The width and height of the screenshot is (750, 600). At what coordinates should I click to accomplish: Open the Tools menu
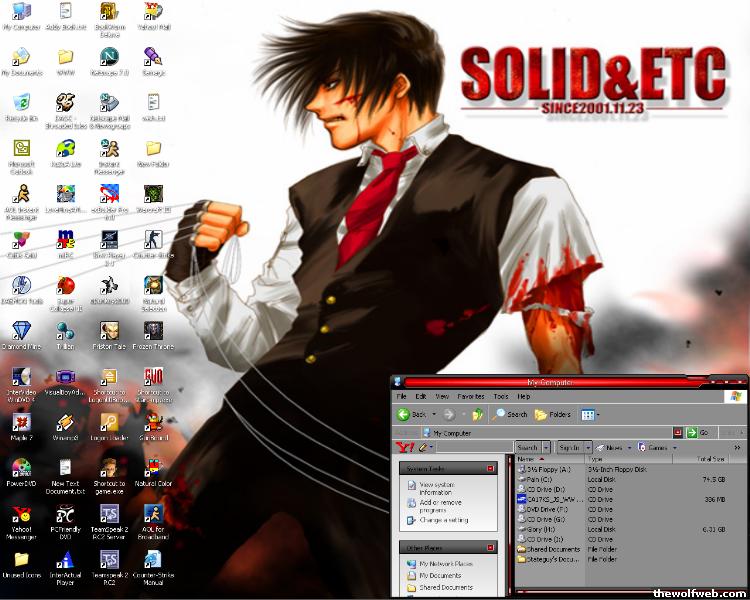500,396
